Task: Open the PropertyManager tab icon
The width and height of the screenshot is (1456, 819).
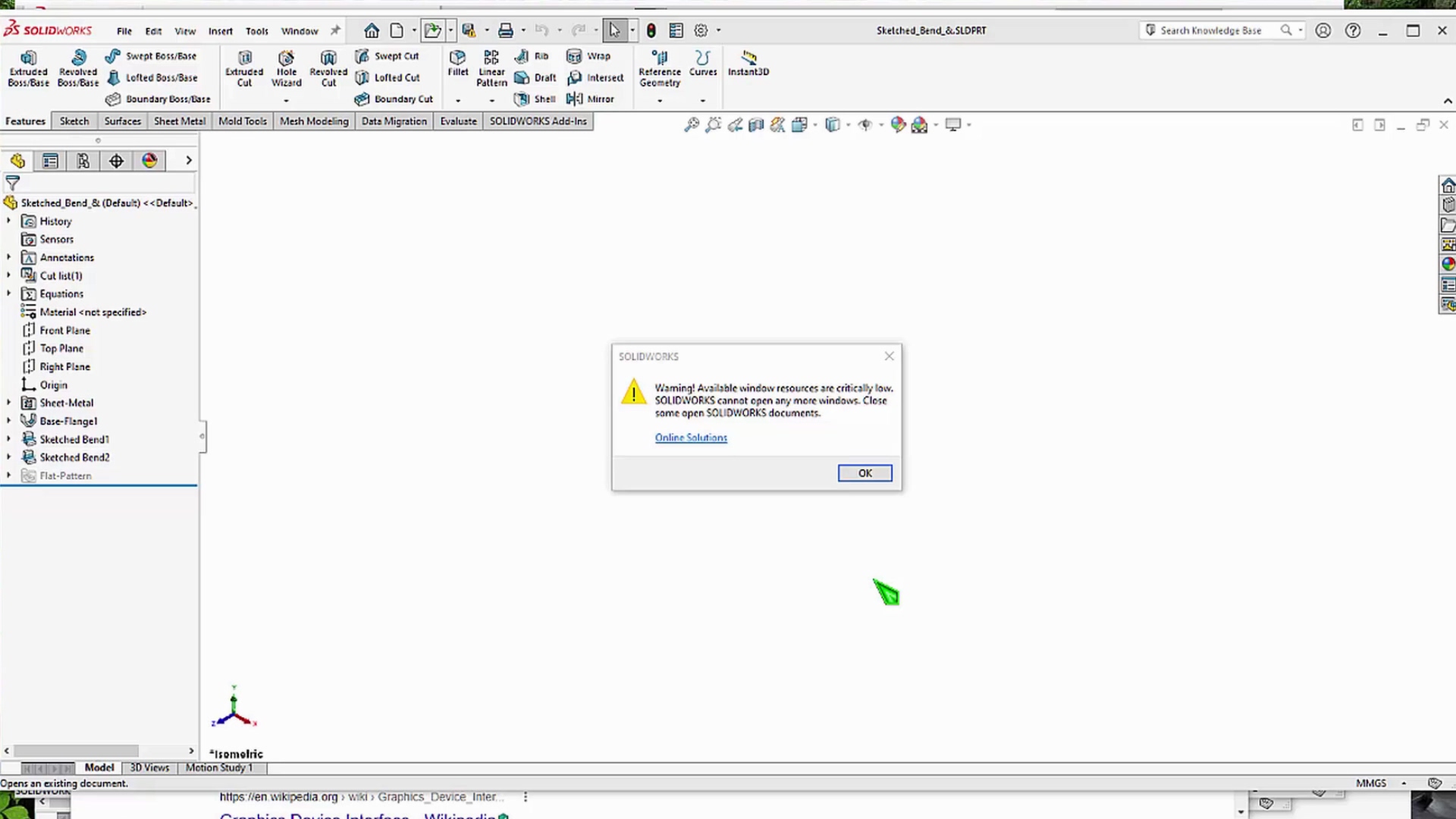Action: tap(50, 161)
